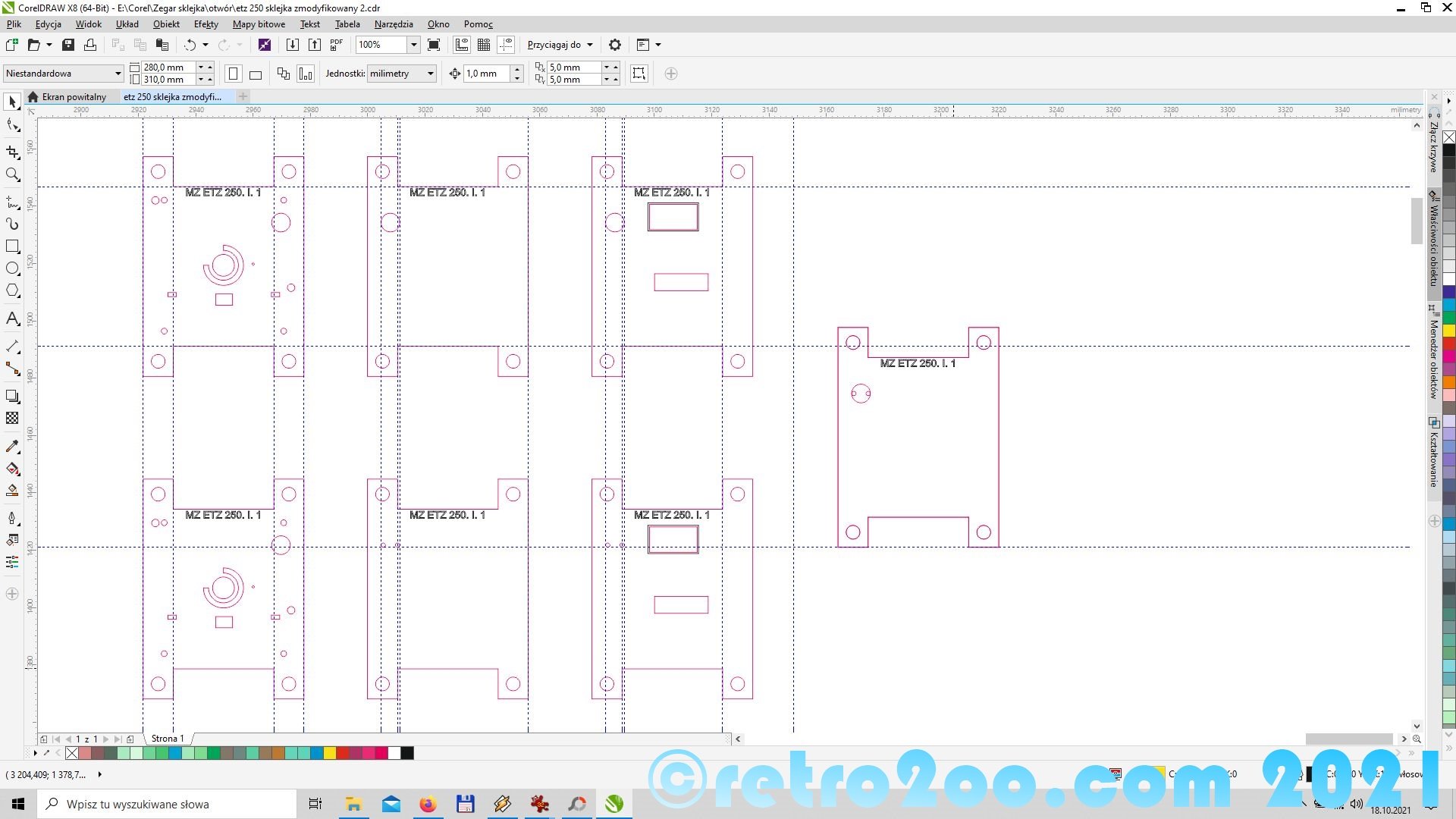This screenshot has height=819, width=1456.
Task: Toggle Show grid button
Action: (x=484, y=45)
